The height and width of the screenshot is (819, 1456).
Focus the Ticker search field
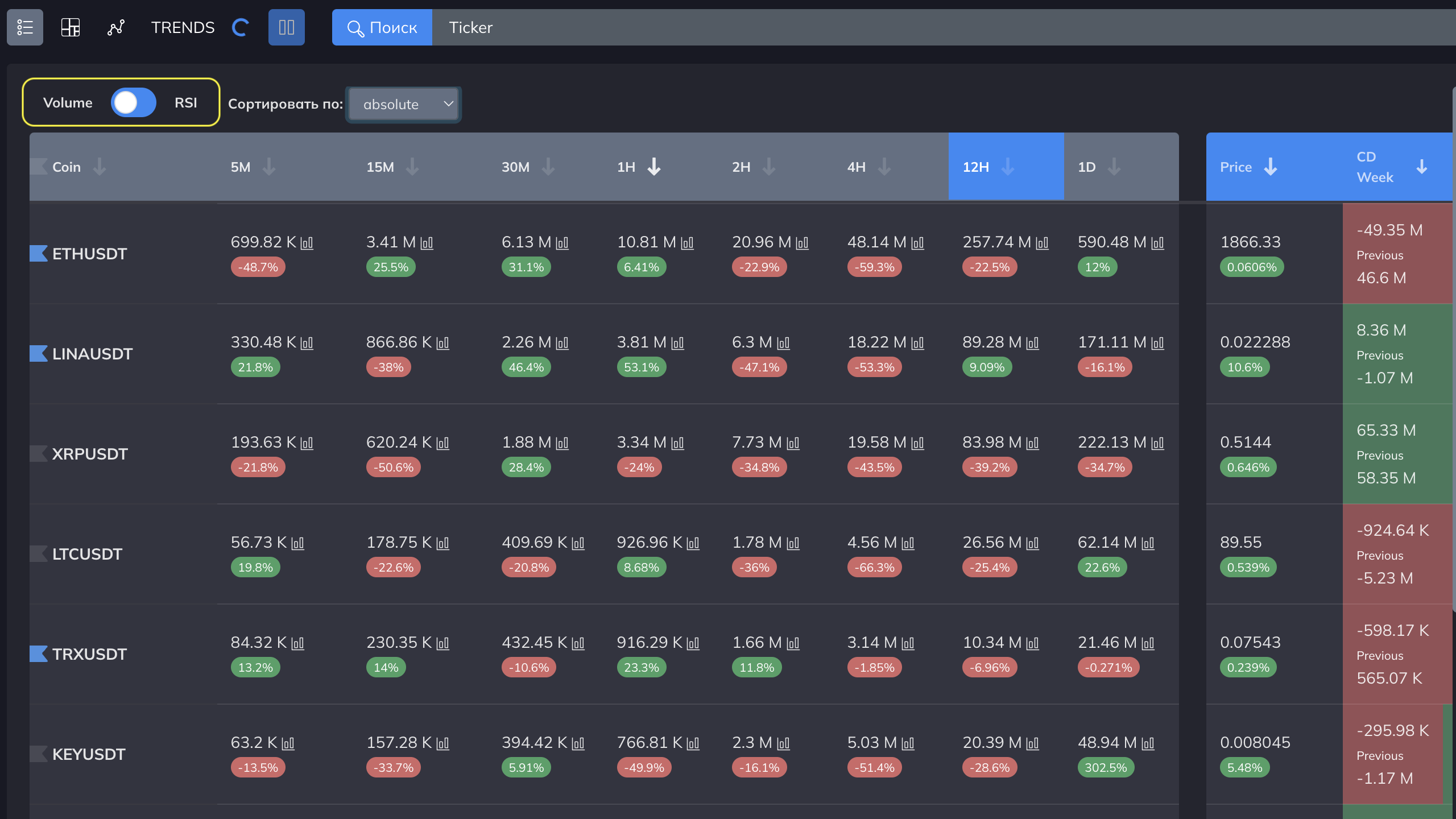(x=944, y=27)
